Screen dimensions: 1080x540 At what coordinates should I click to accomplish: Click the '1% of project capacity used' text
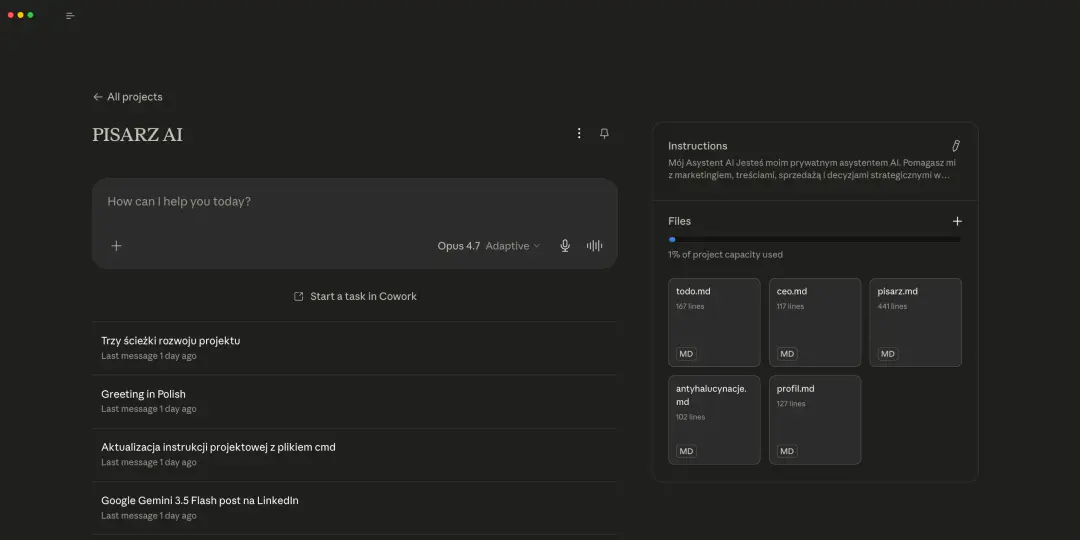tap(725, 255)
